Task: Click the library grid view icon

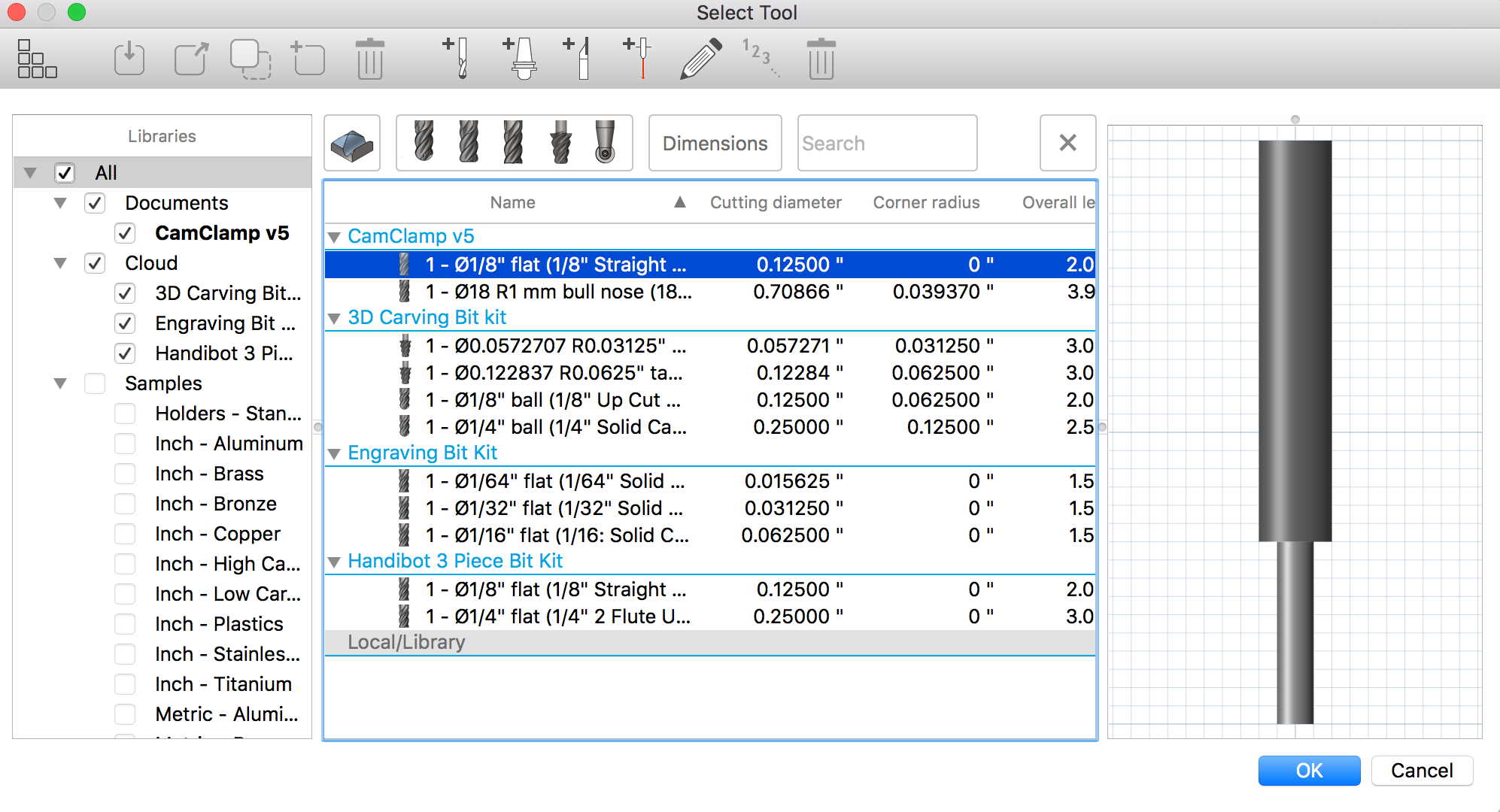Action: pyautogui.click(x=37, y=59)
